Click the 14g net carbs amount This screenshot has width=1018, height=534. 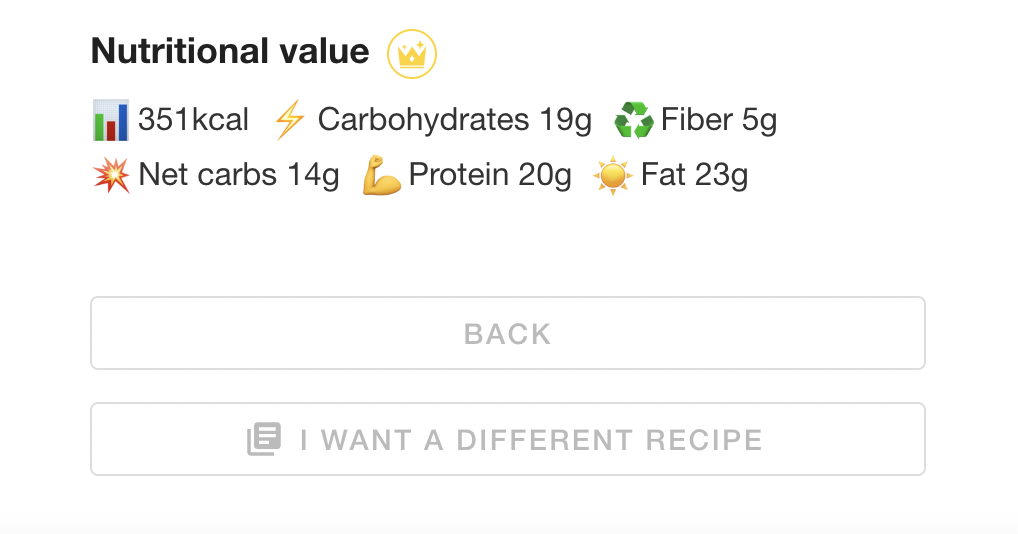313,176
